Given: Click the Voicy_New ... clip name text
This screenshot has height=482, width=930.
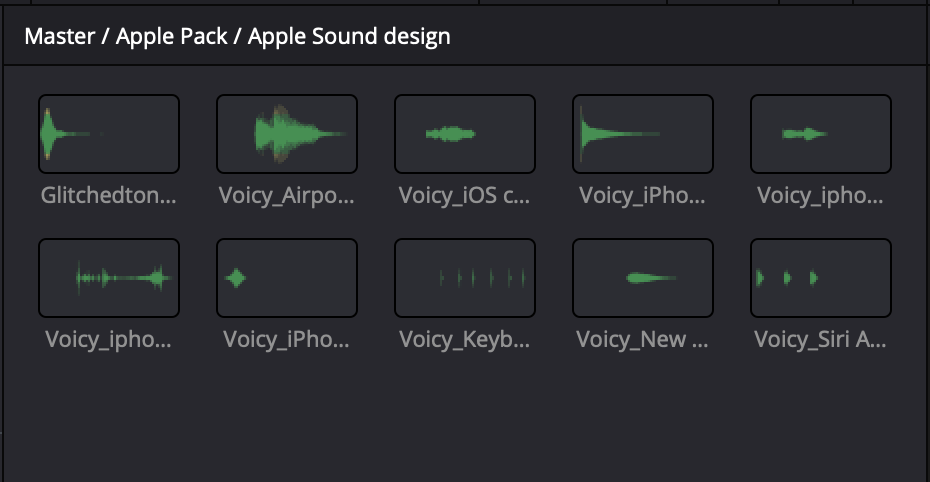Looking at the screenshot, I should 643,339.
